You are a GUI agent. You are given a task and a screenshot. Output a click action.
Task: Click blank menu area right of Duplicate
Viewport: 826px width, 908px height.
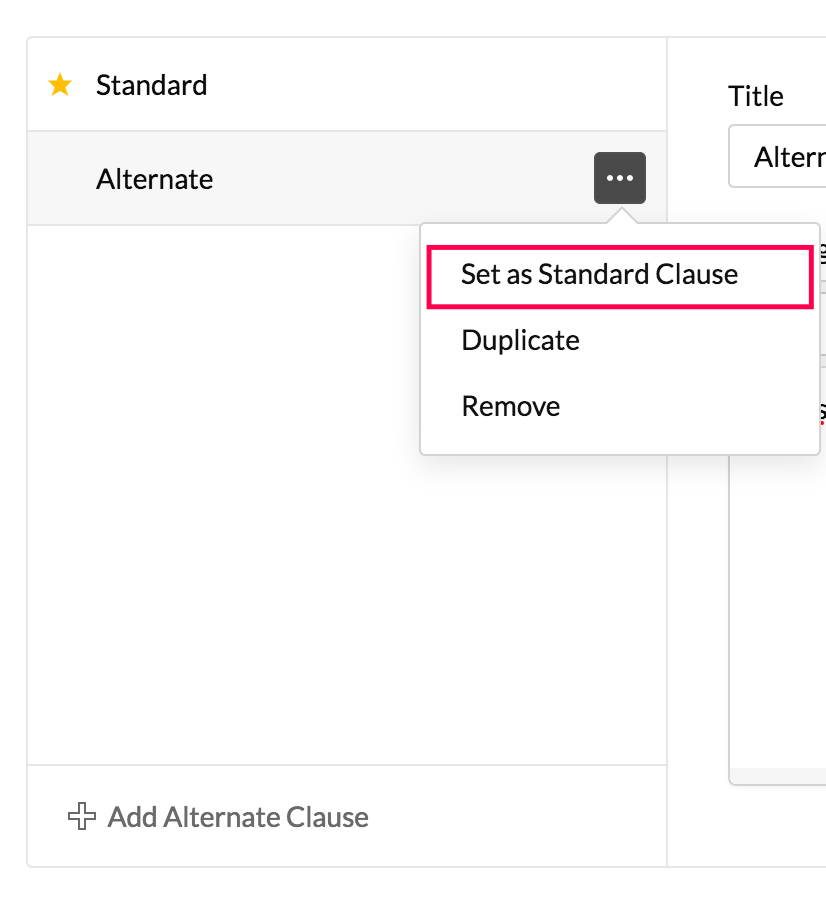(700, 341)
